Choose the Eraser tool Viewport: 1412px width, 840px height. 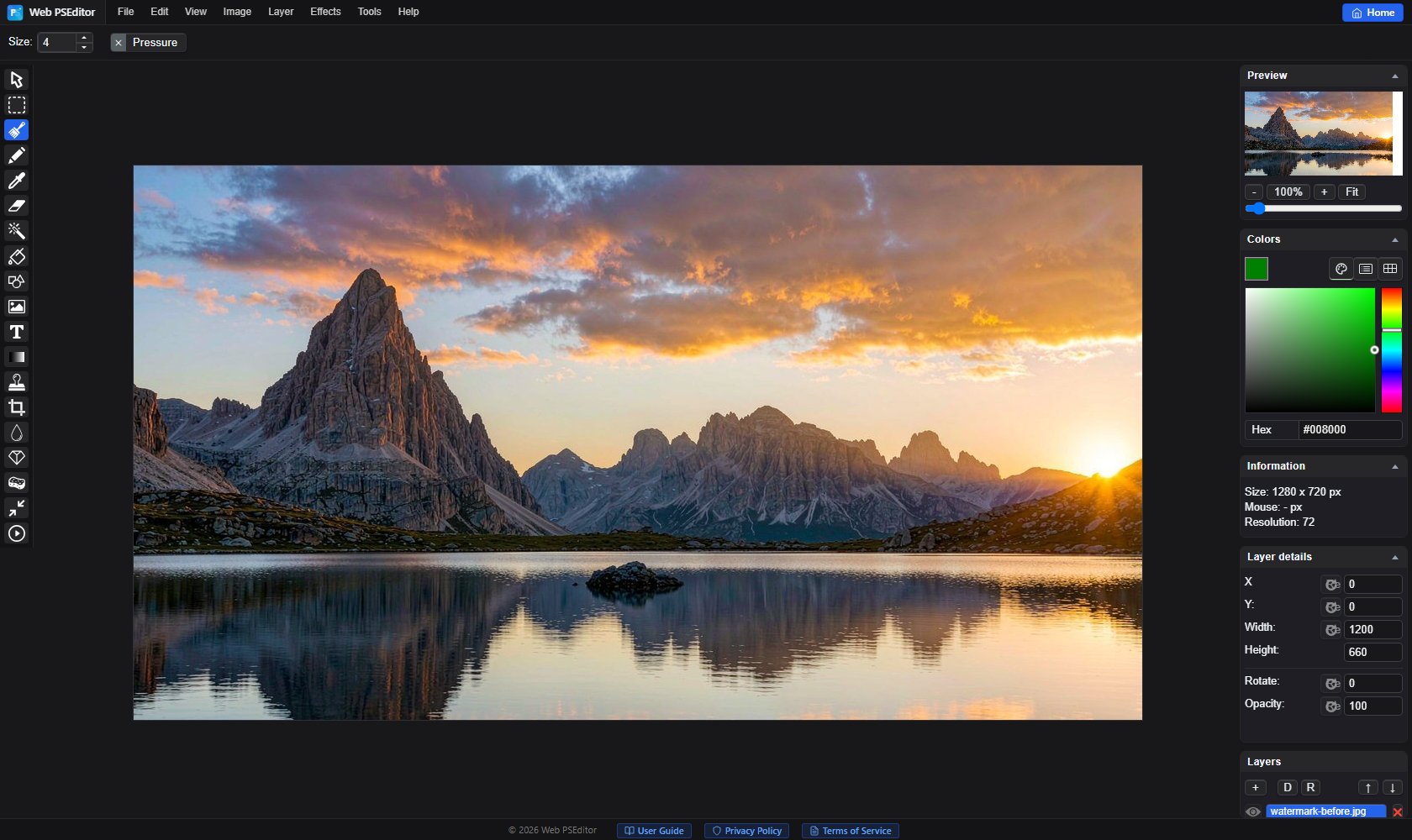(16, 206)
